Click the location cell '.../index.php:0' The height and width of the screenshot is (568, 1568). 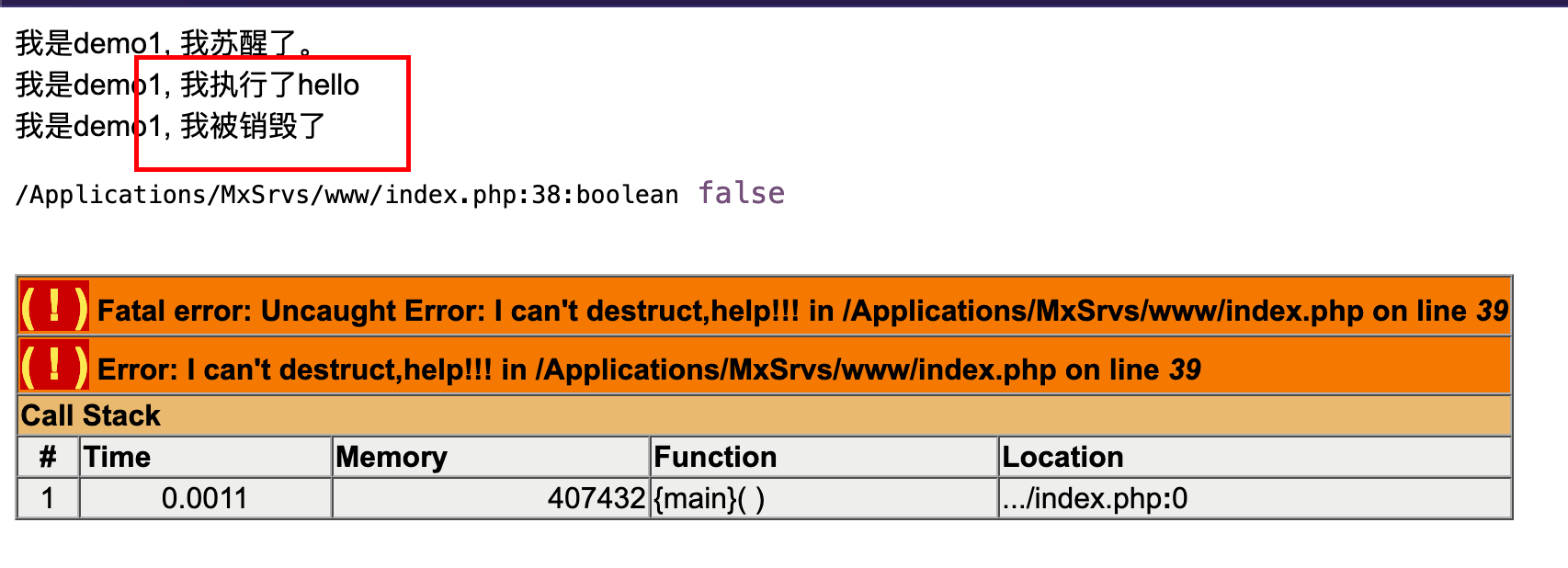pos(1256,498)
